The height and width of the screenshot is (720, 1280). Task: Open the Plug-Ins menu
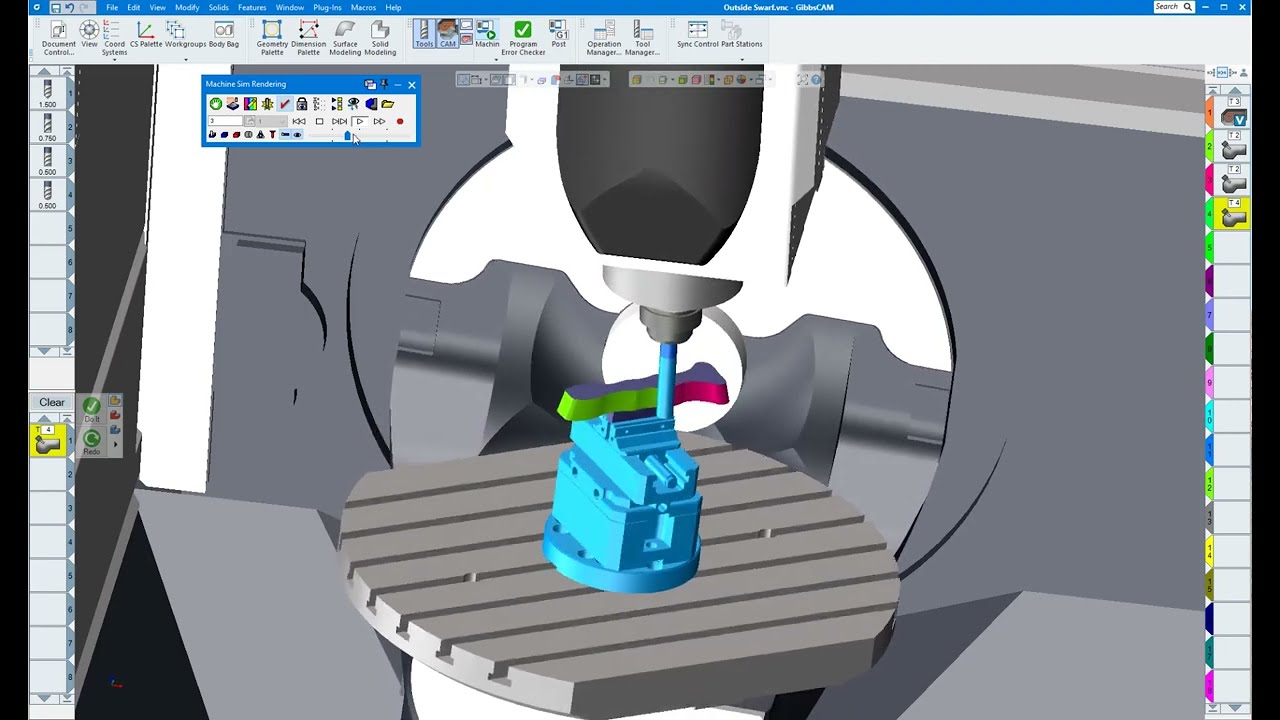327,7
